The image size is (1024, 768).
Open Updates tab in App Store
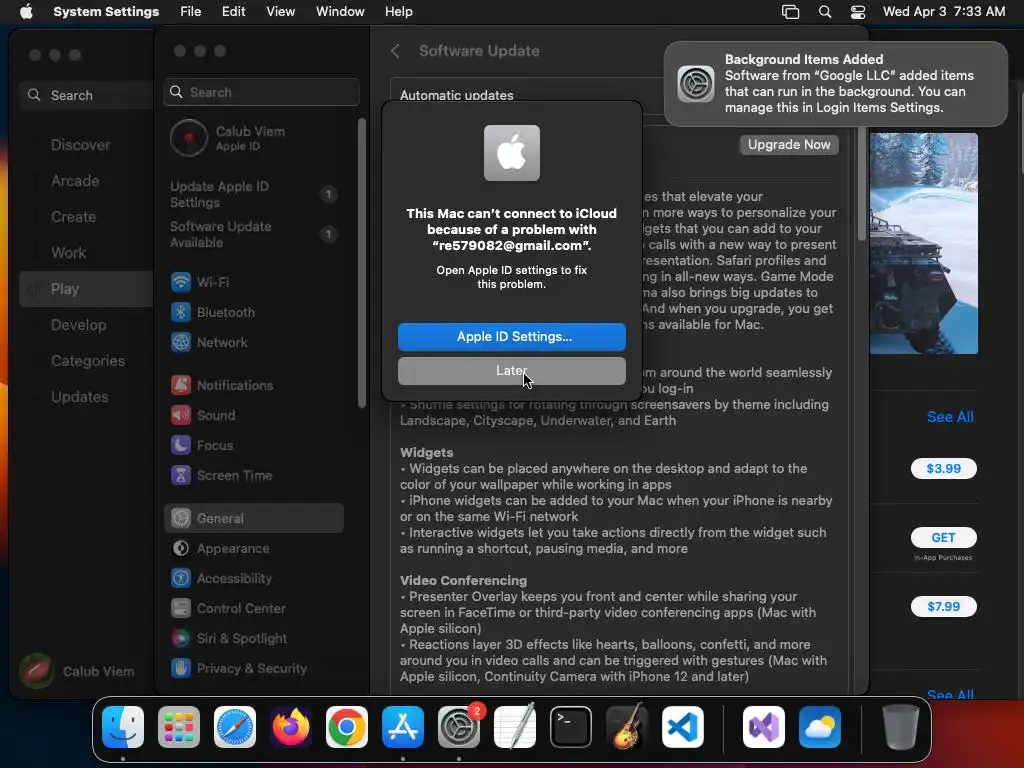coord(86,396)
